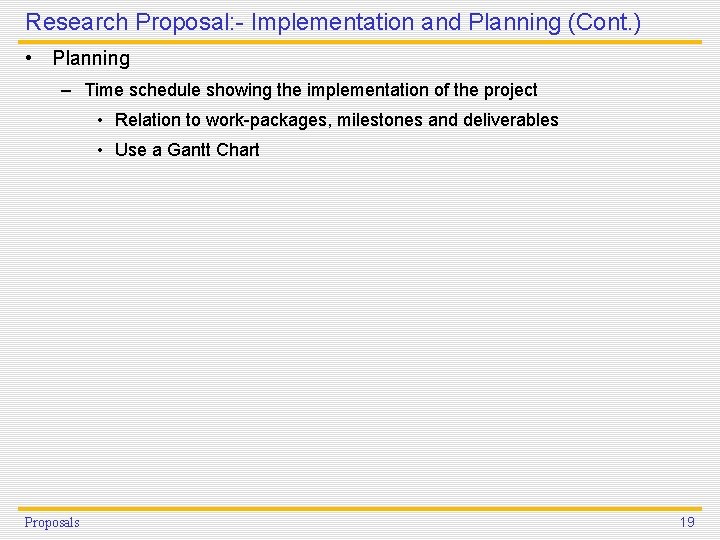
Task: Click the 'Proposals' footer label
Action: pos(52,522)
